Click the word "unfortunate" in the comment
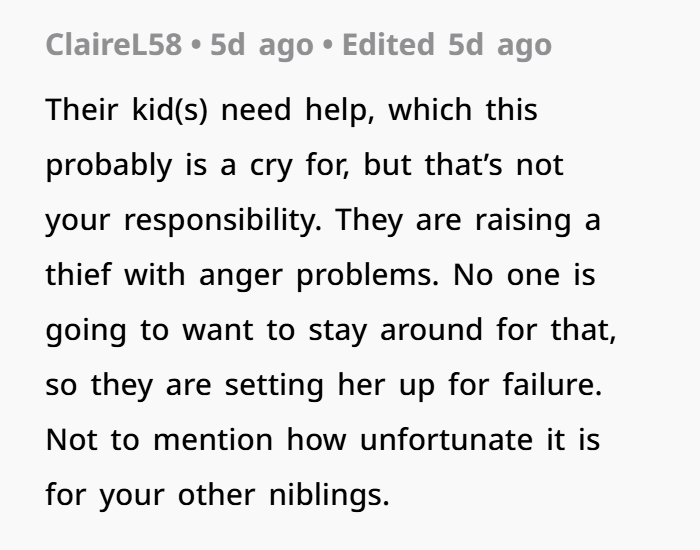This screenshot has height=550, width=700. pos(446,439)
